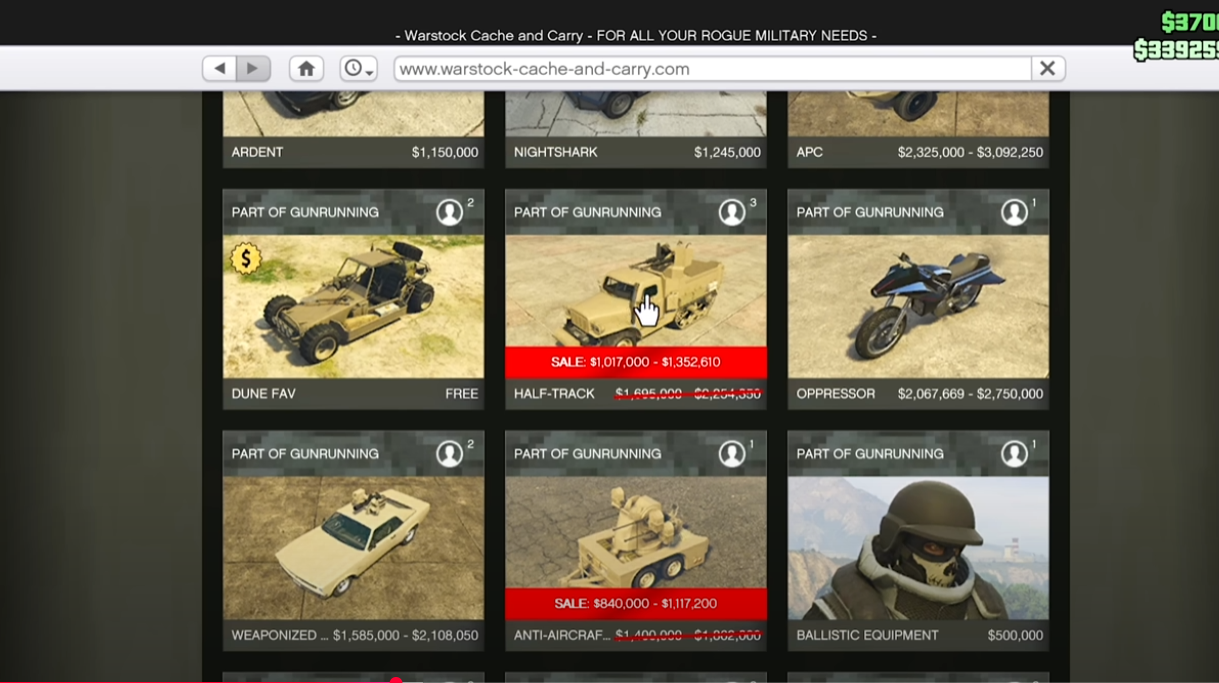Viewport: 1219px width, 683px height.
Task: Click the browser back arrow button
Action: point(219,68)
